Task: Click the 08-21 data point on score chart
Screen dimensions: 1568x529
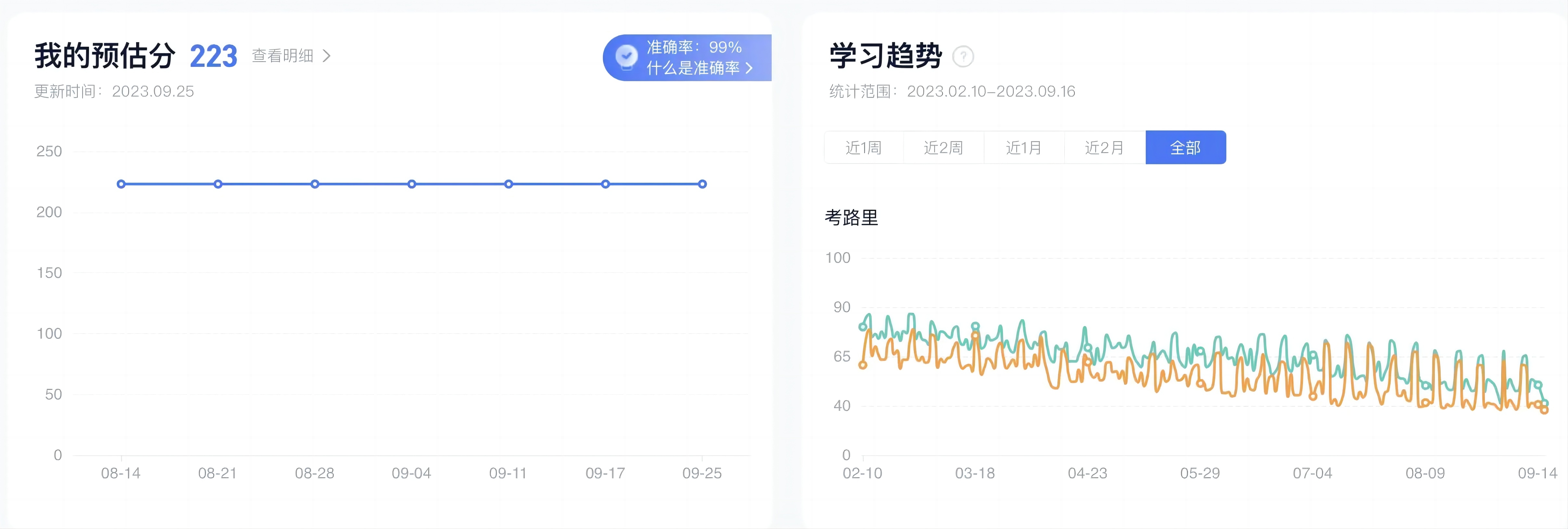Action: pyautogui.click(x=218, y=184)
